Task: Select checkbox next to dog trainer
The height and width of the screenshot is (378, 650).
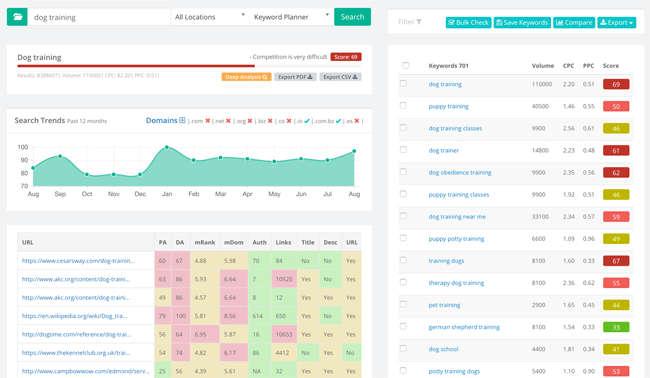Action: [403, 150]
